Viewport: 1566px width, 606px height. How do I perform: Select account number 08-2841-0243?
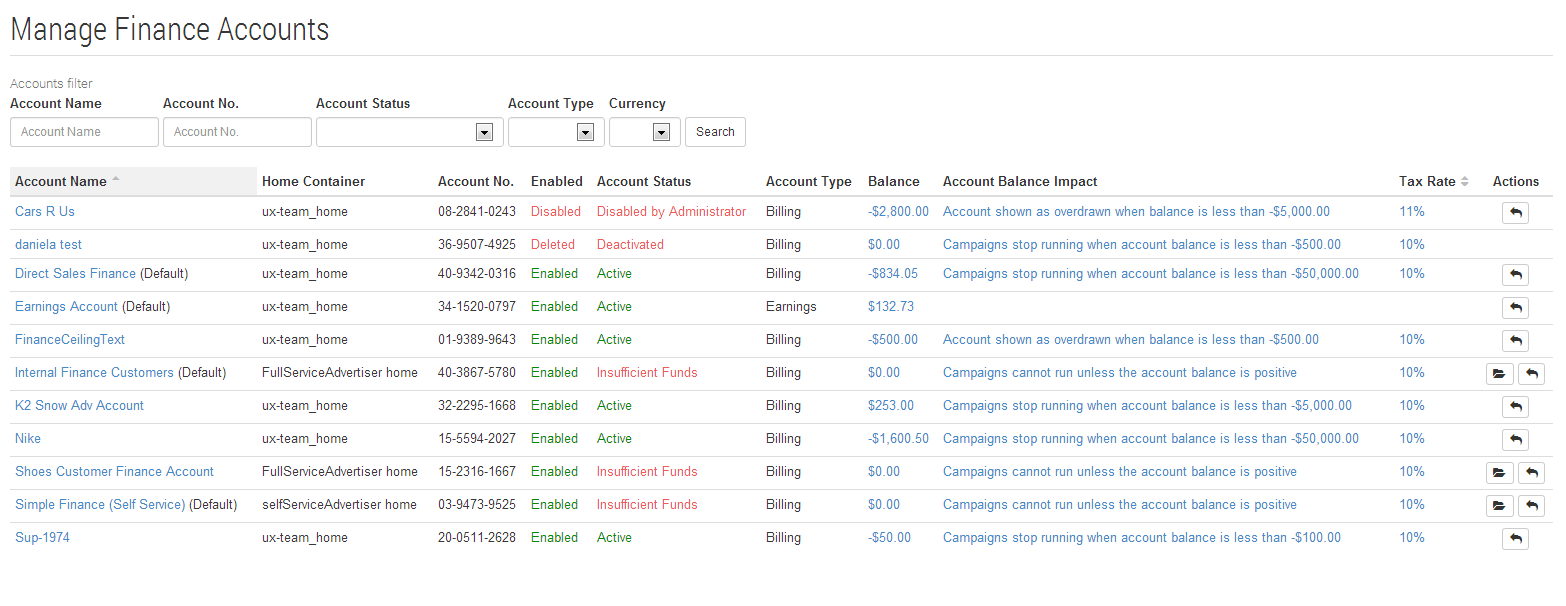[x=477, y=212]
